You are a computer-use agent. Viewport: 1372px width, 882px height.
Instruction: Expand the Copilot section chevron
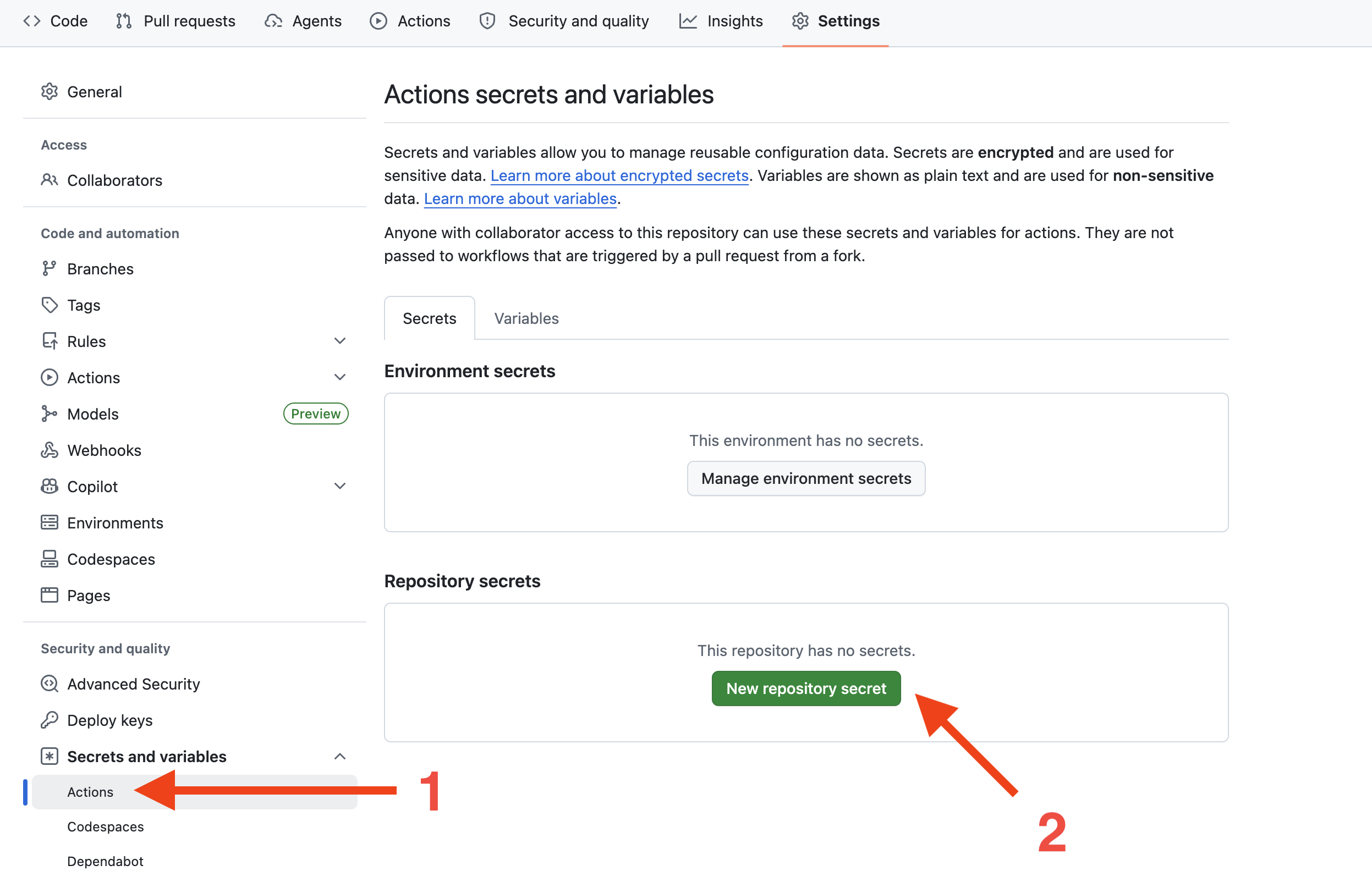click(340, 486)
